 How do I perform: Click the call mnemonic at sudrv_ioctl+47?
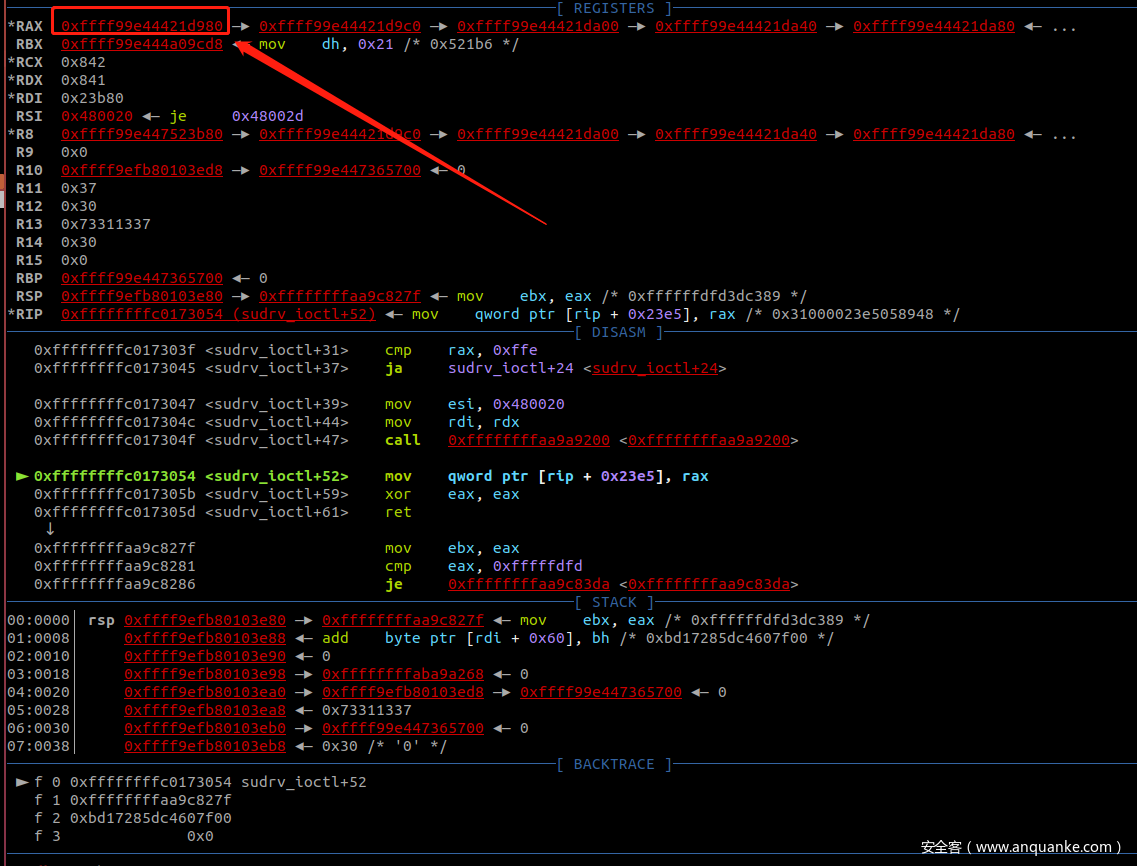pos(402,440)
